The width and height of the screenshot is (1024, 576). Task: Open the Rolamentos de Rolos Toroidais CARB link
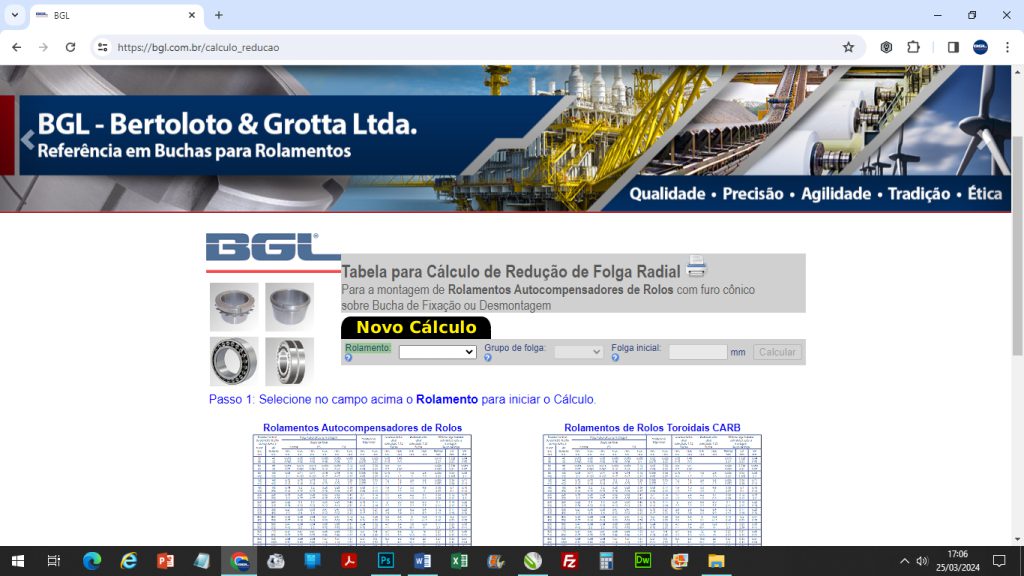pyautogui.click(x=652, y=428)
